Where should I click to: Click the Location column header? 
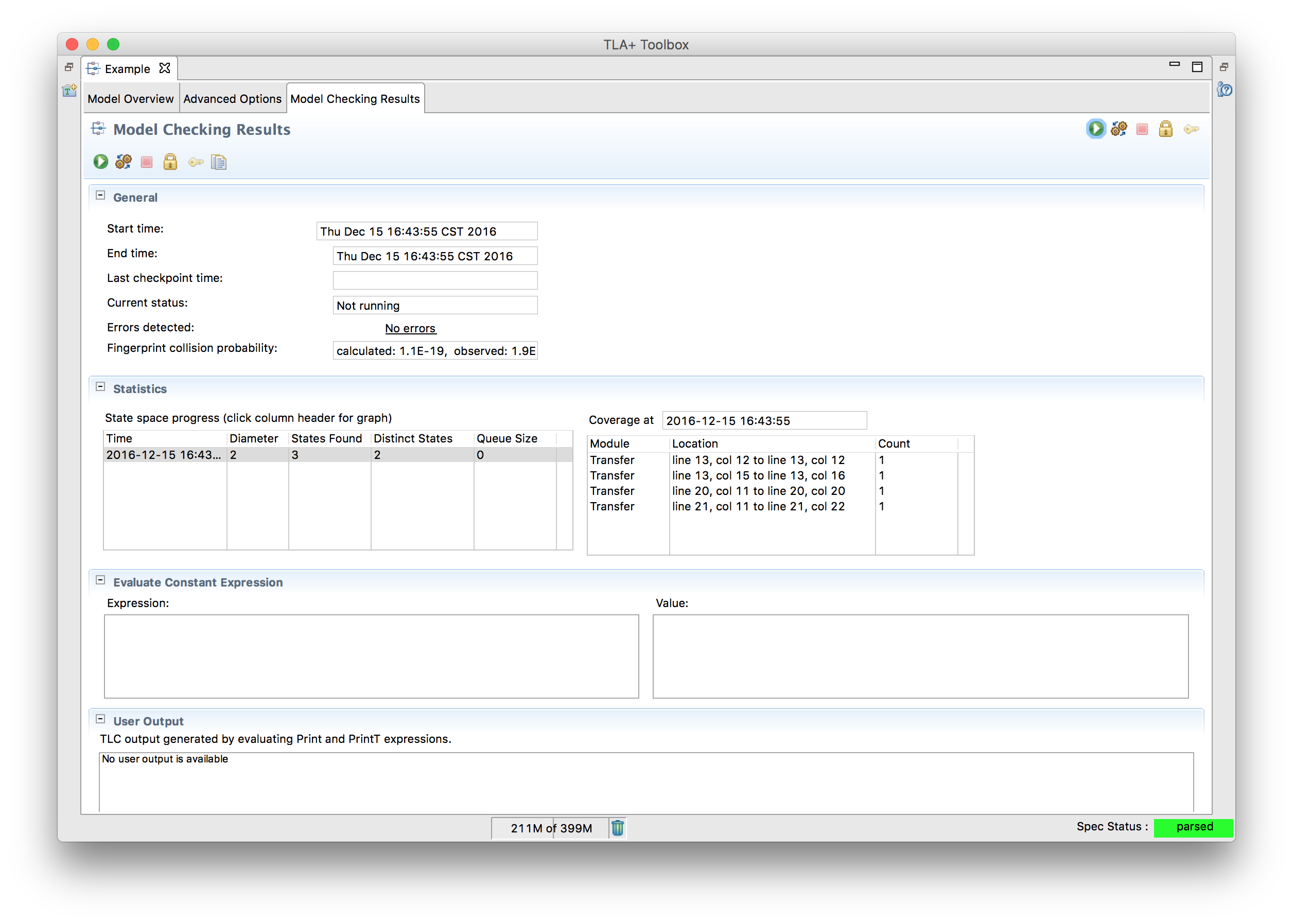click(772, 444)
